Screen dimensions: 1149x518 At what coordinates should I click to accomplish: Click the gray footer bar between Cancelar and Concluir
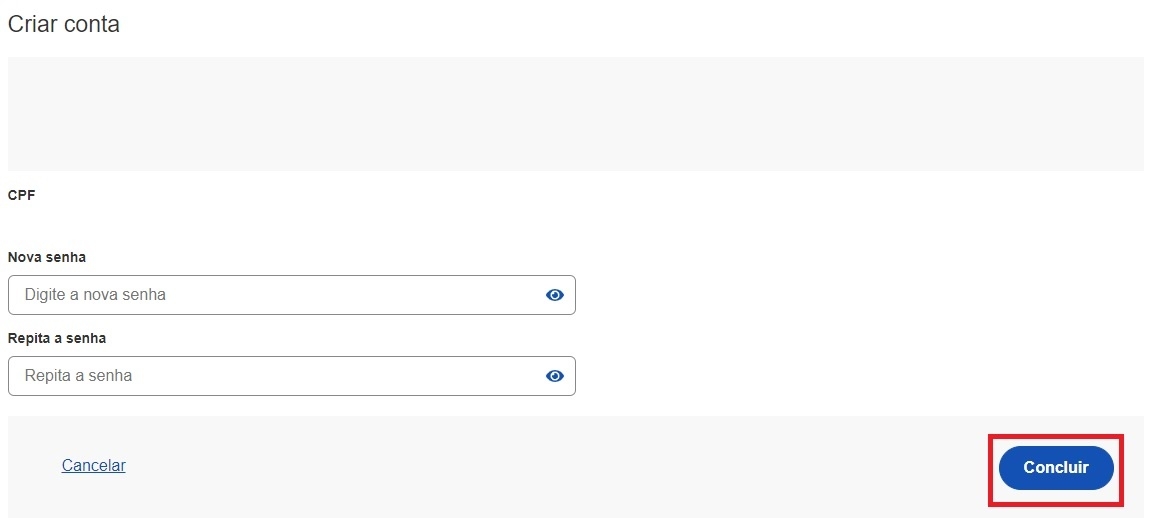(x=550, y=466)
